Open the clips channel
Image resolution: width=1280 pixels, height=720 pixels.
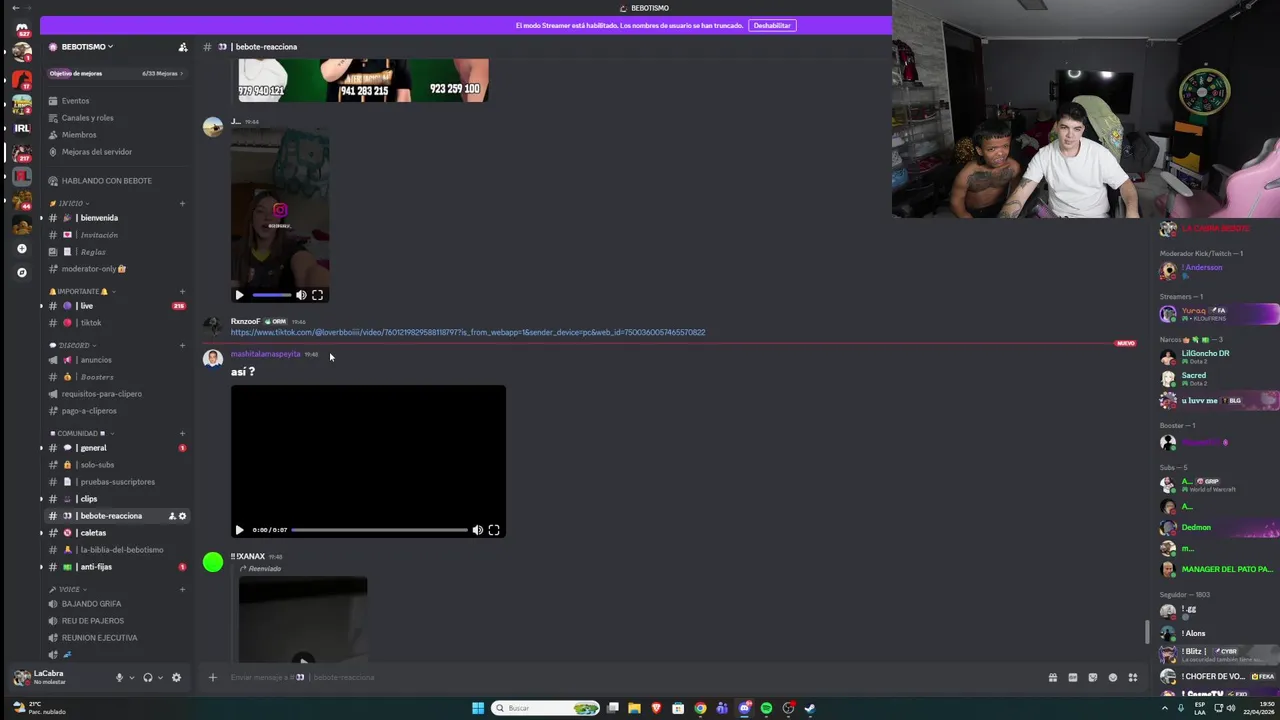[x=88, y=499]
